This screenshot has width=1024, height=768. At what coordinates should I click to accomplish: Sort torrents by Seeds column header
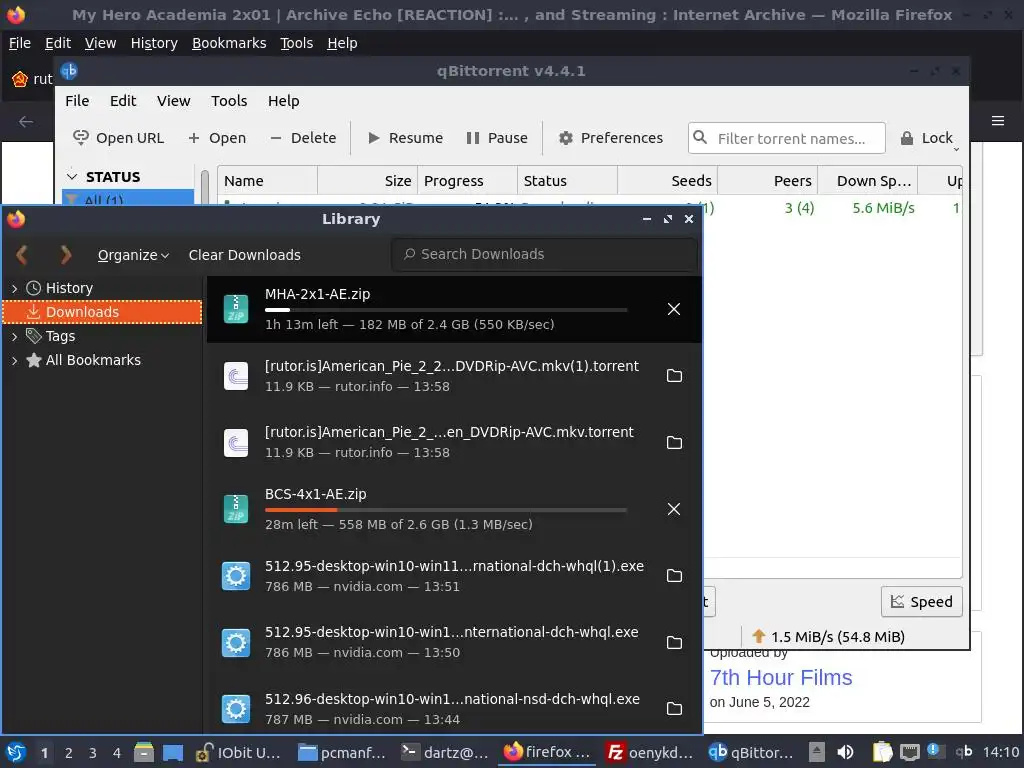point(667,181)
